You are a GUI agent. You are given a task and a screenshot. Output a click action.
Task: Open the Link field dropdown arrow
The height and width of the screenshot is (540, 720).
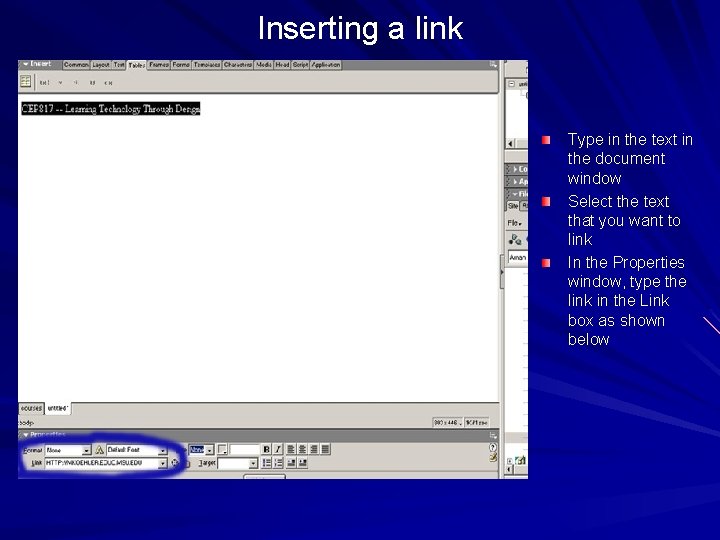point(163,464)
